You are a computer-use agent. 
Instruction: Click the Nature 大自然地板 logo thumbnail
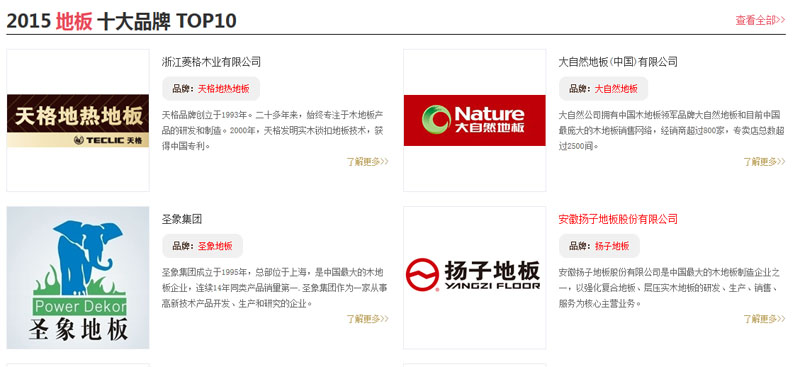click(474, 120)
